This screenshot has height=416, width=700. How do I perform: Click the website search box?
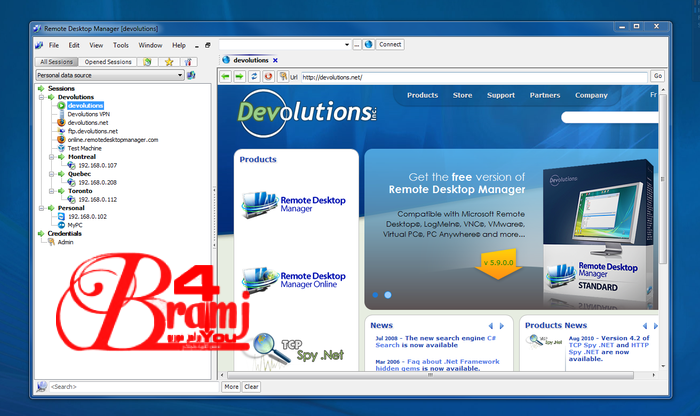click(x=610, y=117)
